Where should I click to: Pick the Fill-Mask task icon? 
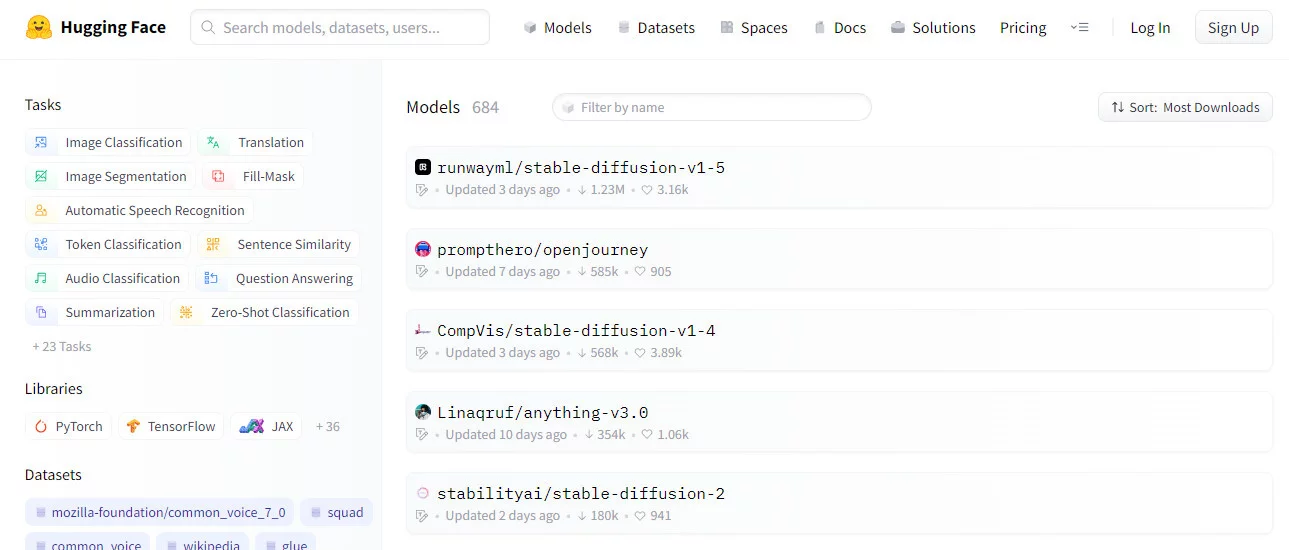click(x=218, y=177)
